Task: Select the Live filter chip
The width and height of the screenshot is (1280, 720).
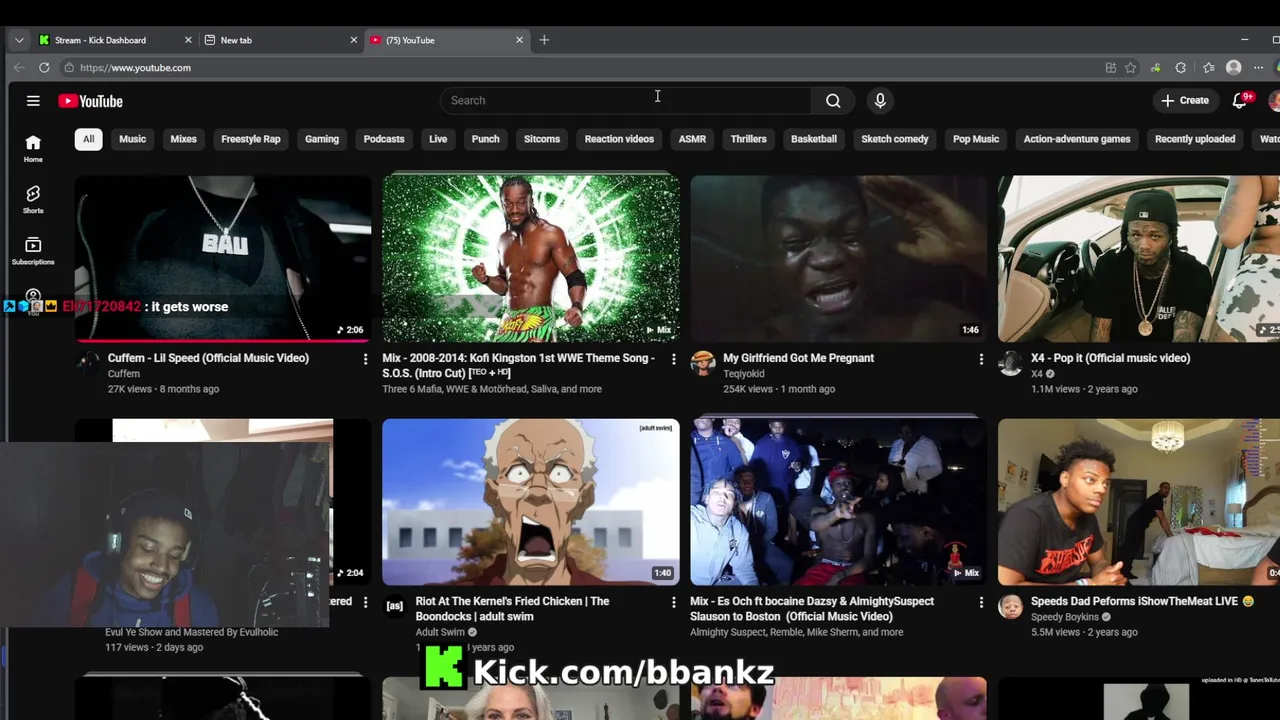Action: (x=438, y=139)
